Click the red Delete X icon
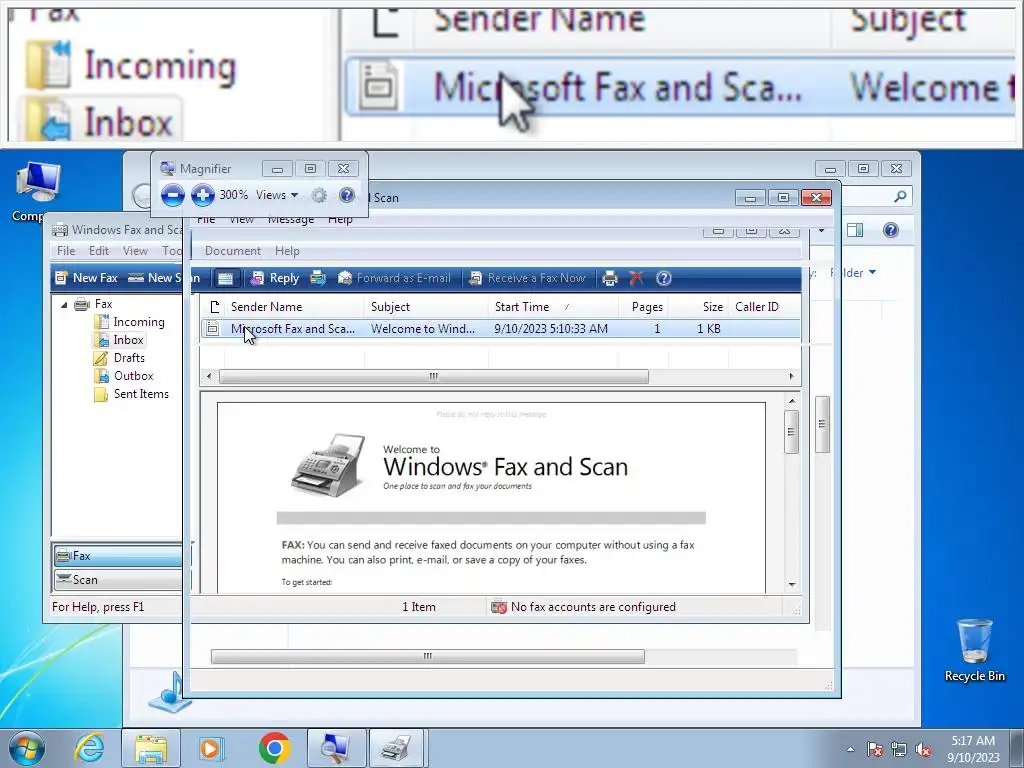 click(x=636, y=278)
